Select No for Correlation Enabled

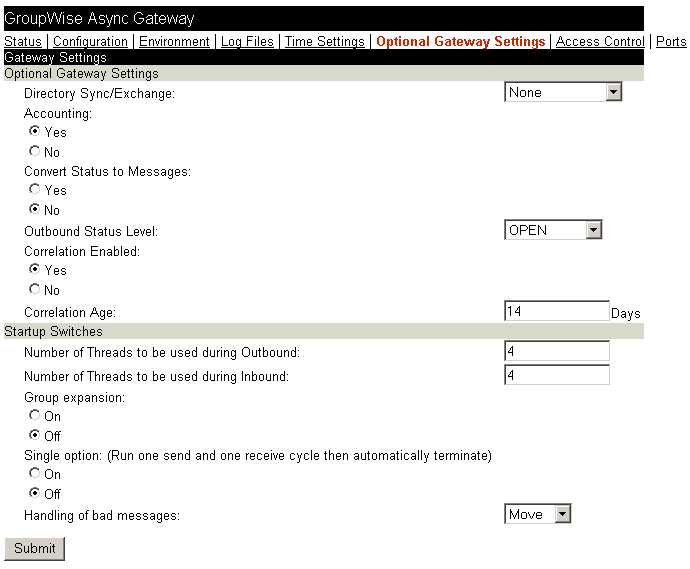tap(34, 289)
